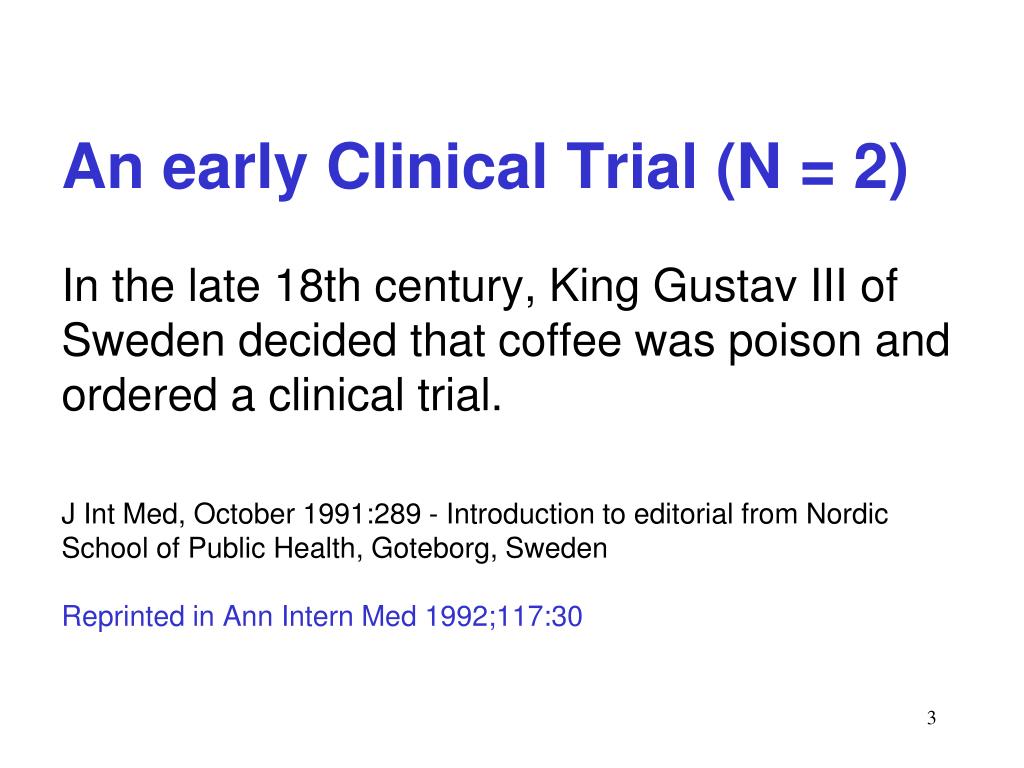Screen dimensions: 1024x768
Task: Click the word 'decided' in body text
Action: coord(317,340)
